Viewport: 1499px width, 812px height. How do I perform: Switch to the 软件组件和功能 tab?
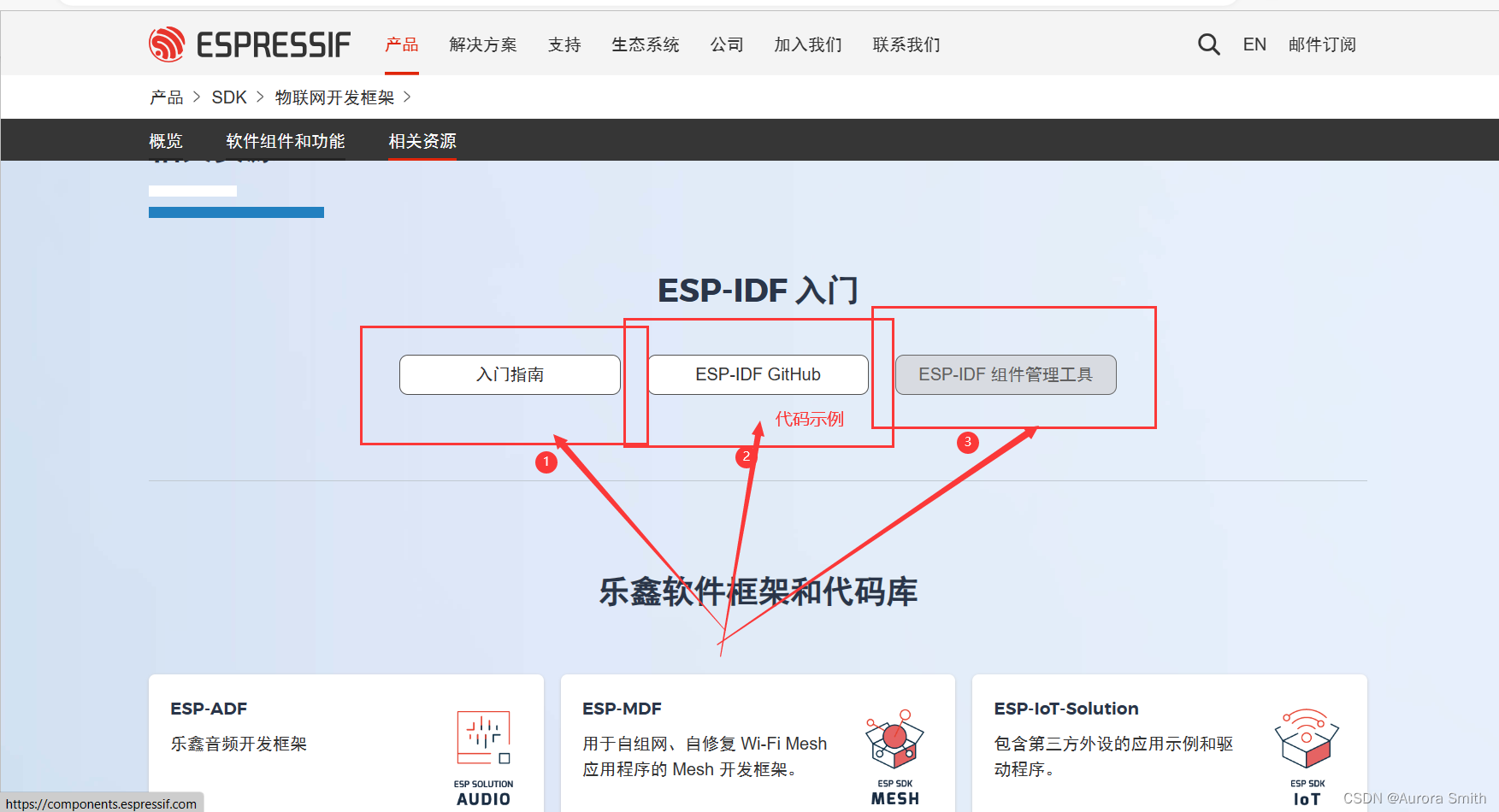pos(286,141)
